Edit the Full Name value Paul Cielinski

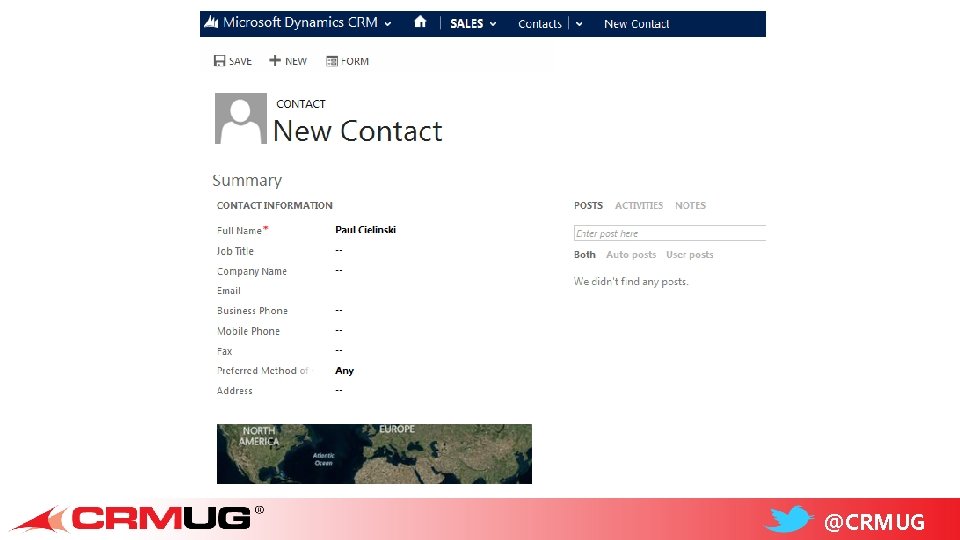366,230
